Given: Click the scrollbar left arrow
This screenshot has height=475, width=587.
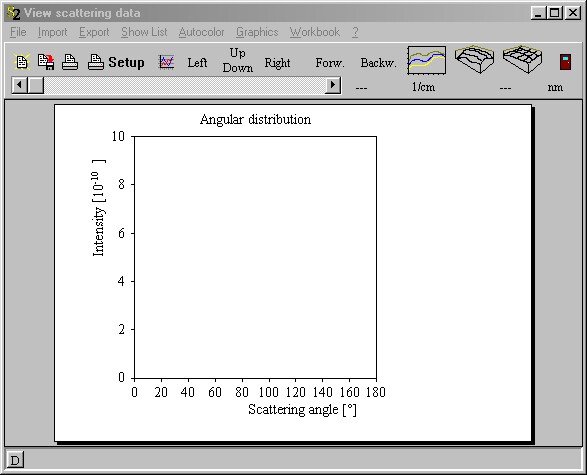Looking at the screenshot, I should tap(19, 85).
